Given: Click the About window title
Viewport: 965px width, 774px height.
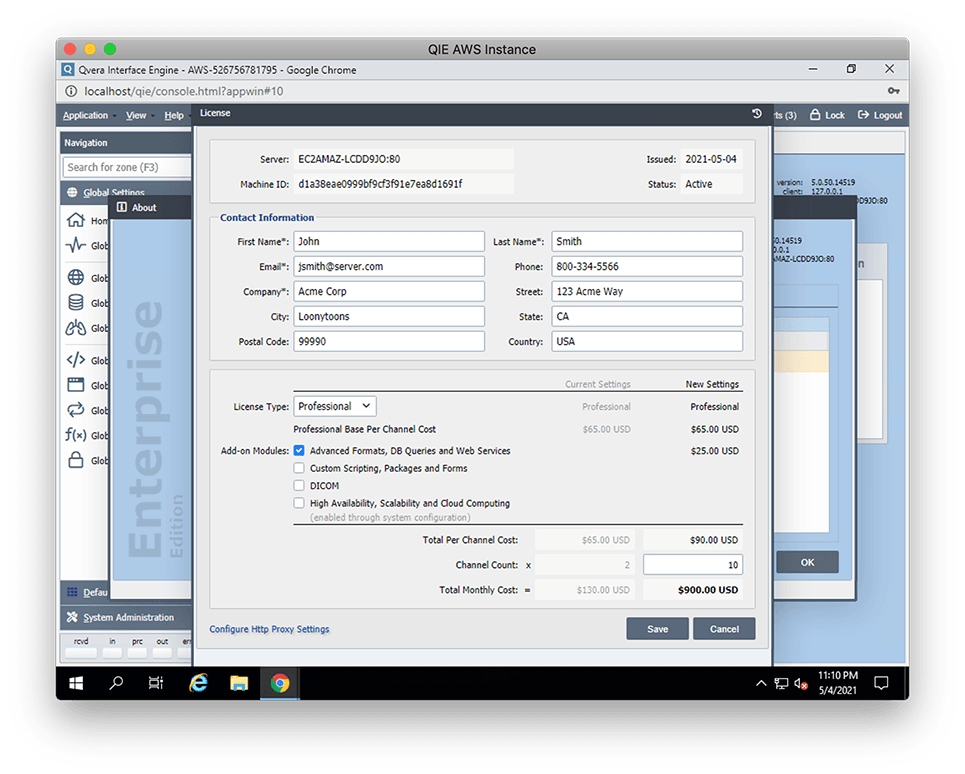Looking at the screenshot, I should click(144, 207).
